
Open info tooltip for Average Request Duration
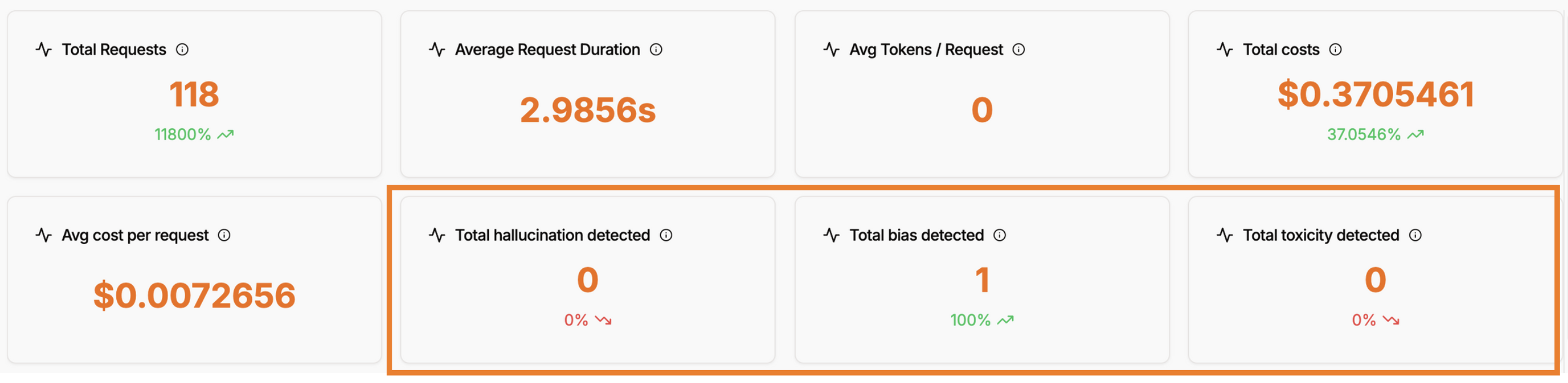point(655,49)
